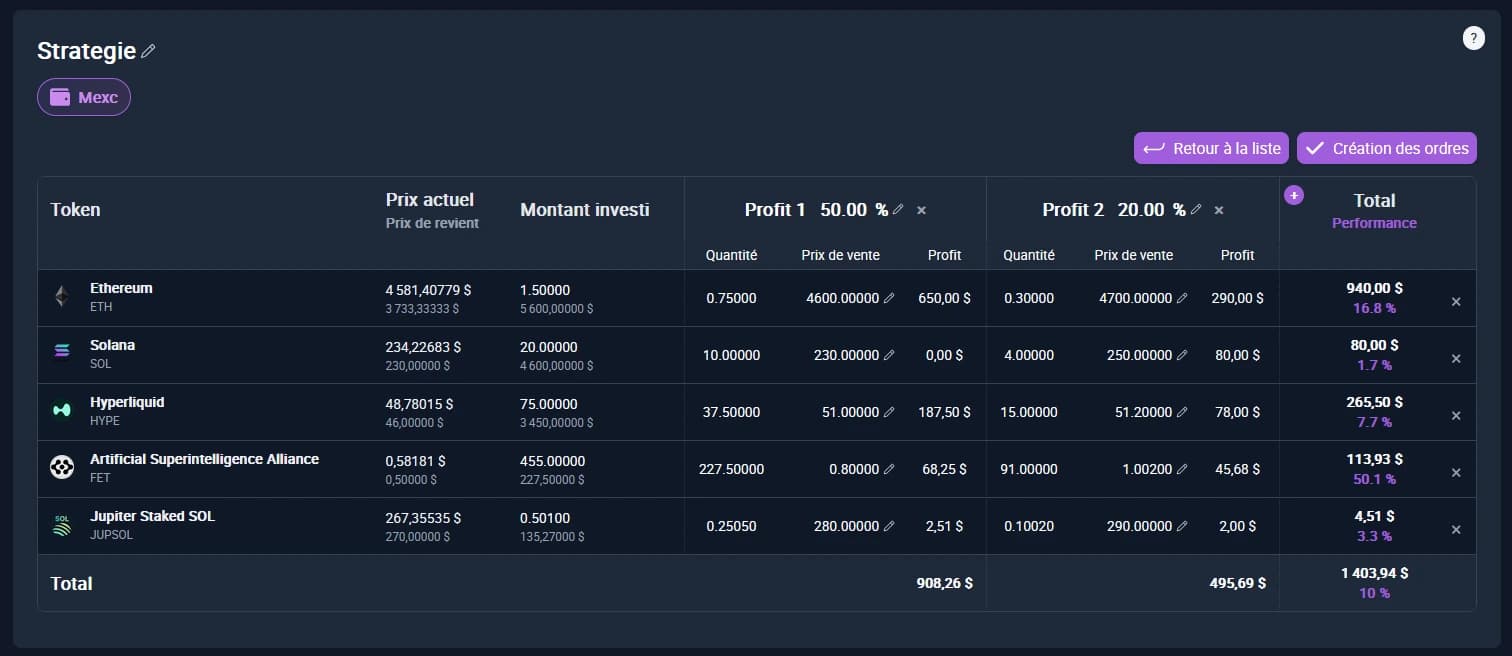Click the Création des ordres button
This screenshot has height=656, width=1512.
[x=1387, y=148]
